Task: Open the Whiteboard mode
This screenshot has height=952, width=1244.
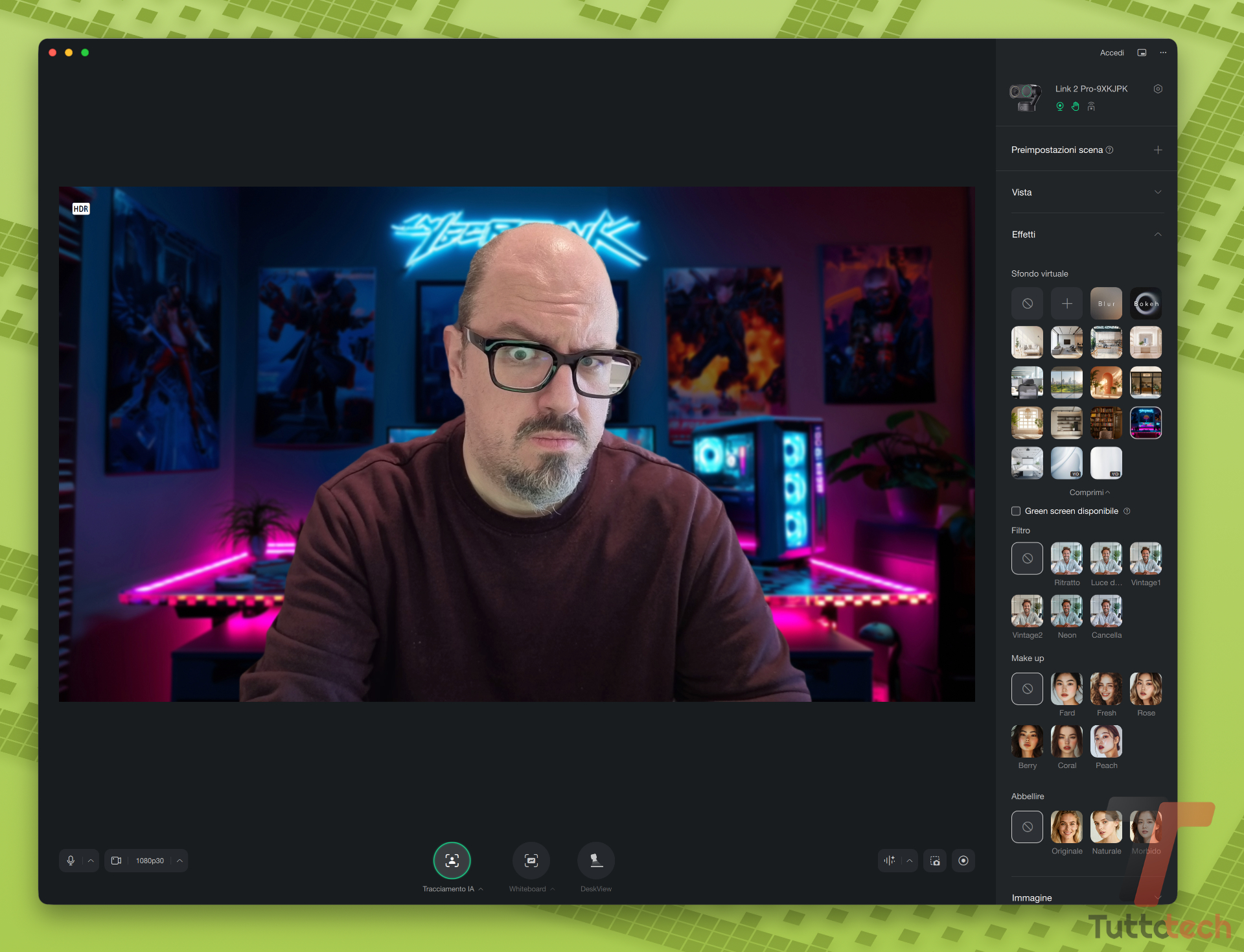Action: tap(531, 860)
